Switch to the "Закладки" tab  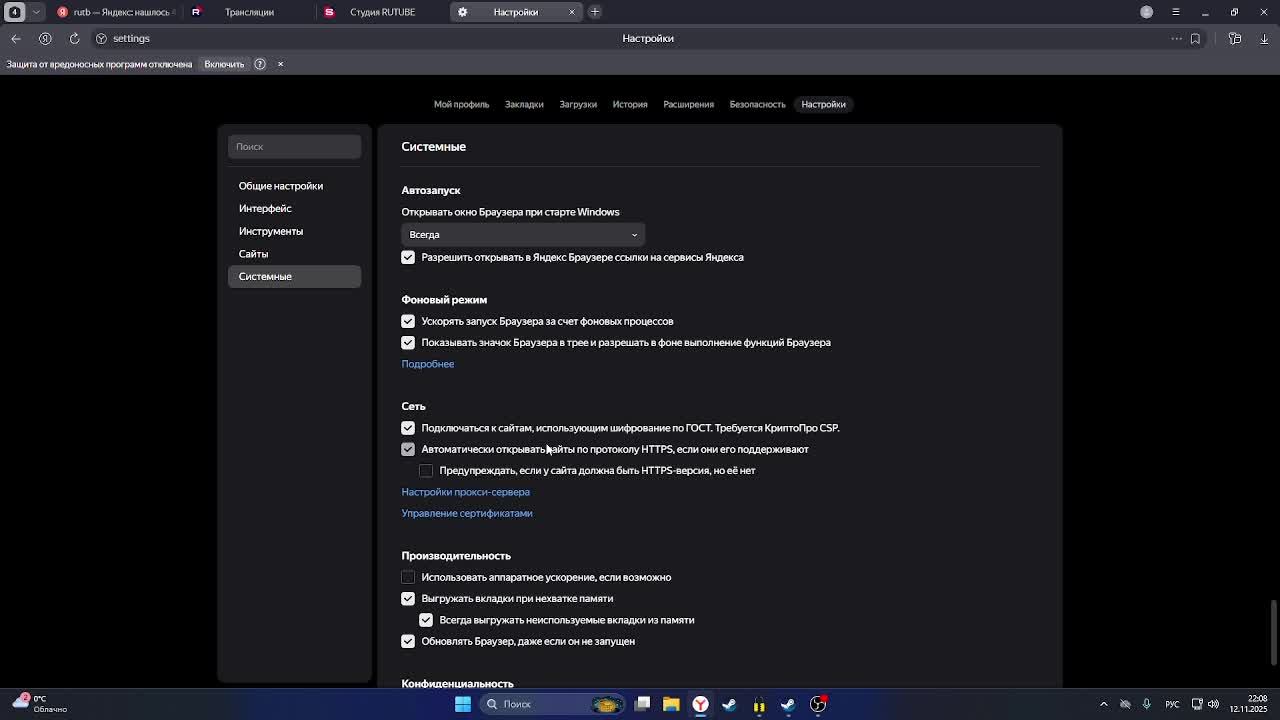524,104
